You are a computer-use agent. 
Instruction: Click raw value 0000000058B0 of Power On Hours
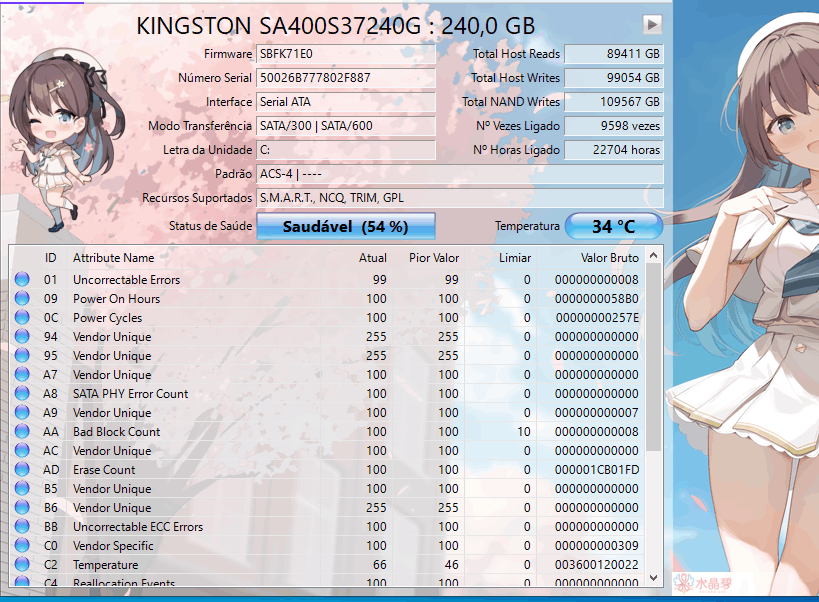(597, 299)
